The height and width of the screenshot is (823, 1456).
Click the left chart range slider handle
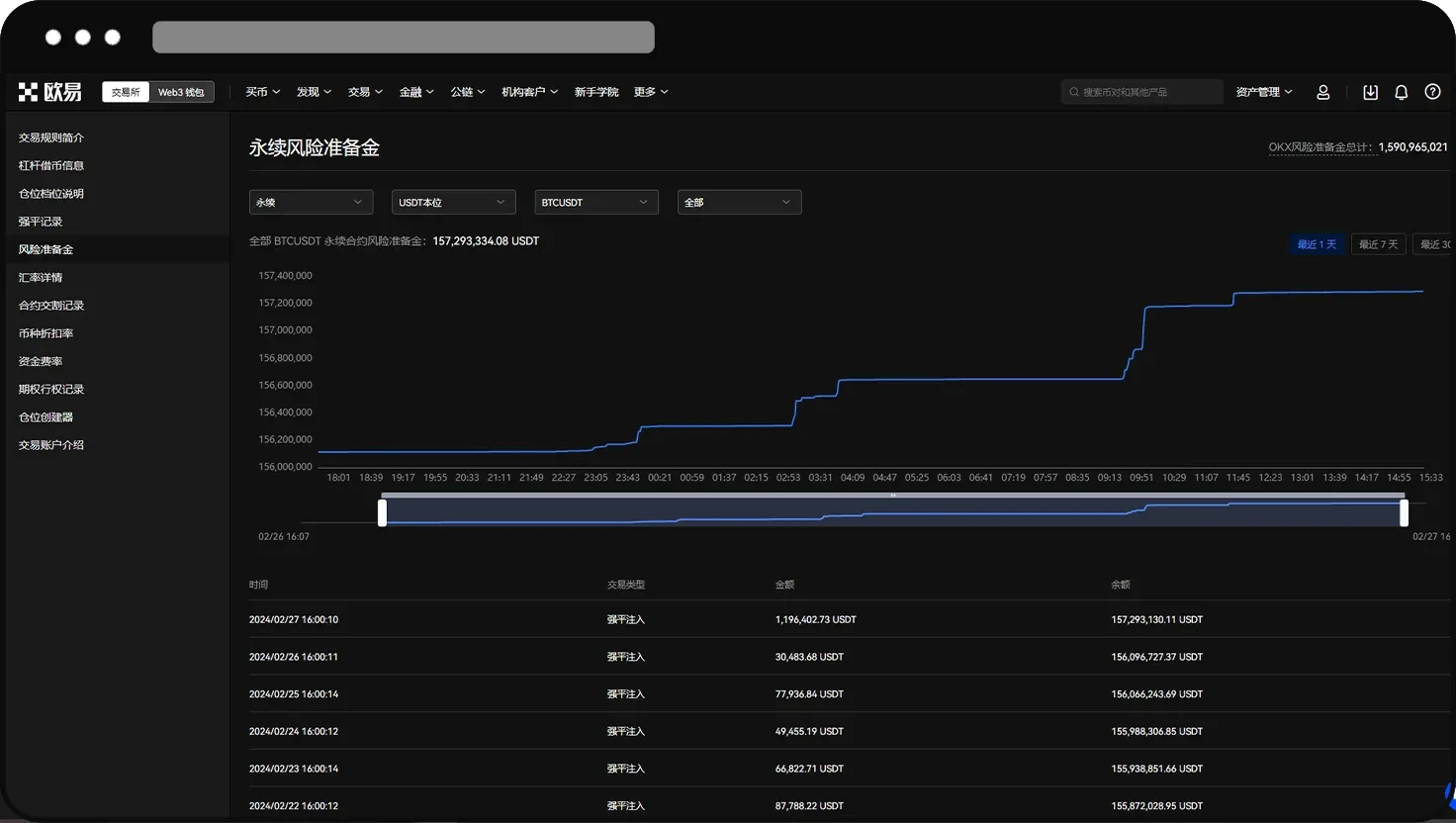tap(382, 512)
